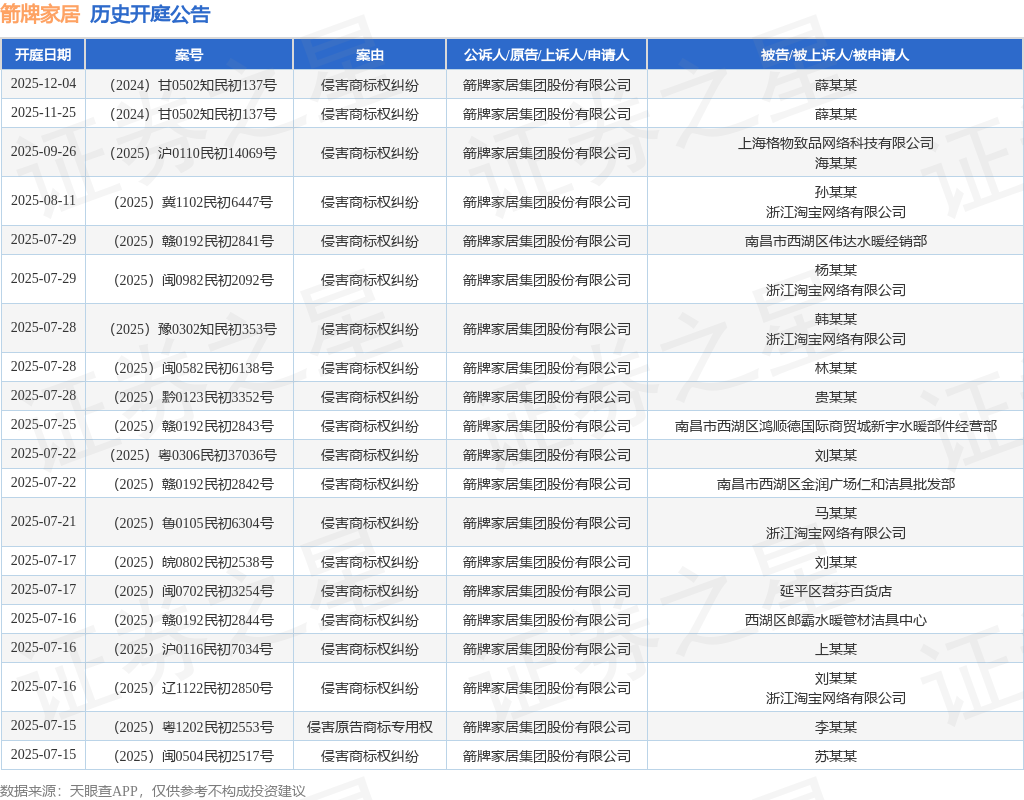Image resolution: width=1024 pixels, height=800 pixels.
Task: Select the 案号 column header
Action: 189,55
